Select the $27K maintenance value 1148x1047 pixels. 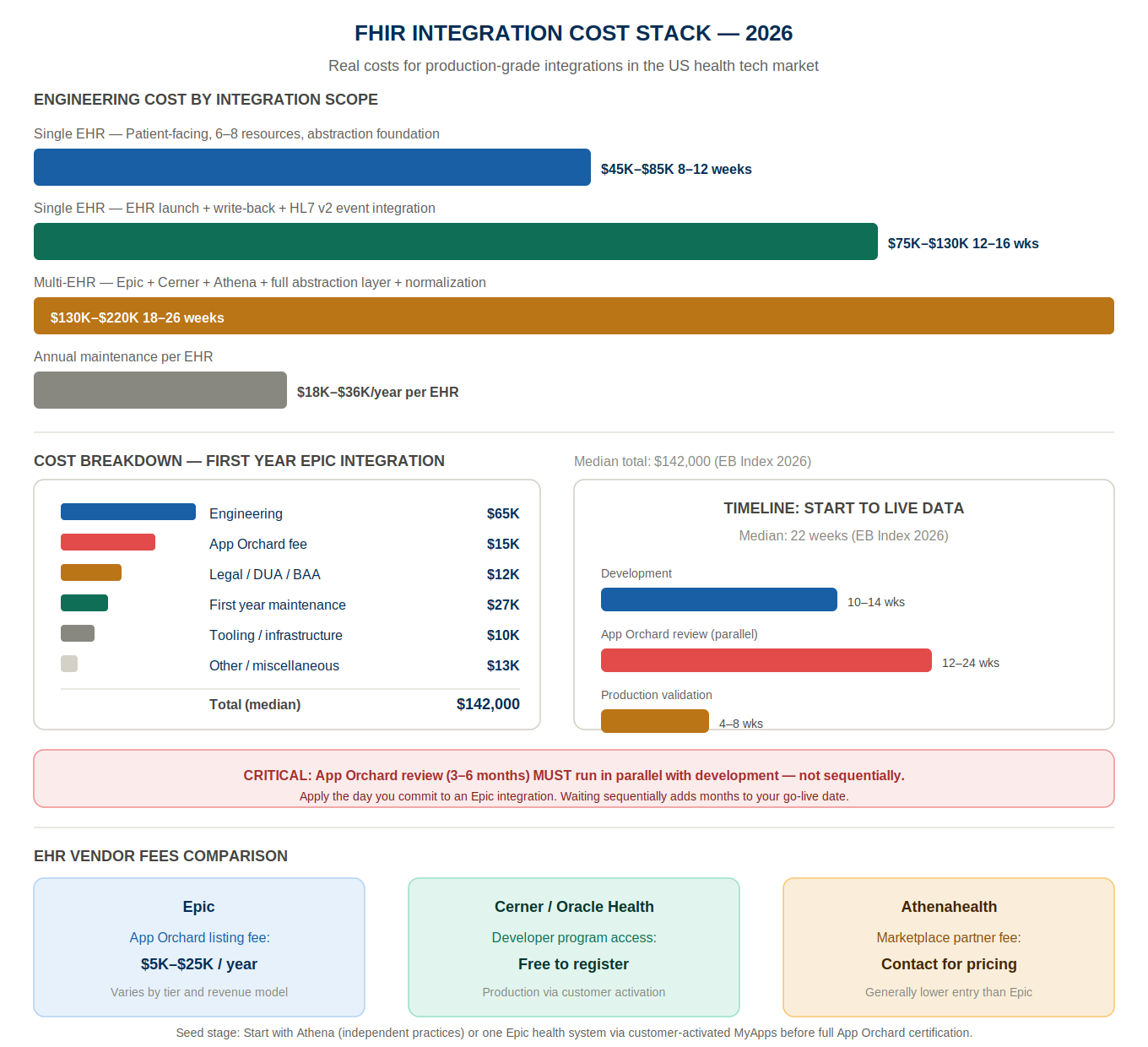pyautogui.click(x=503, y=605)
